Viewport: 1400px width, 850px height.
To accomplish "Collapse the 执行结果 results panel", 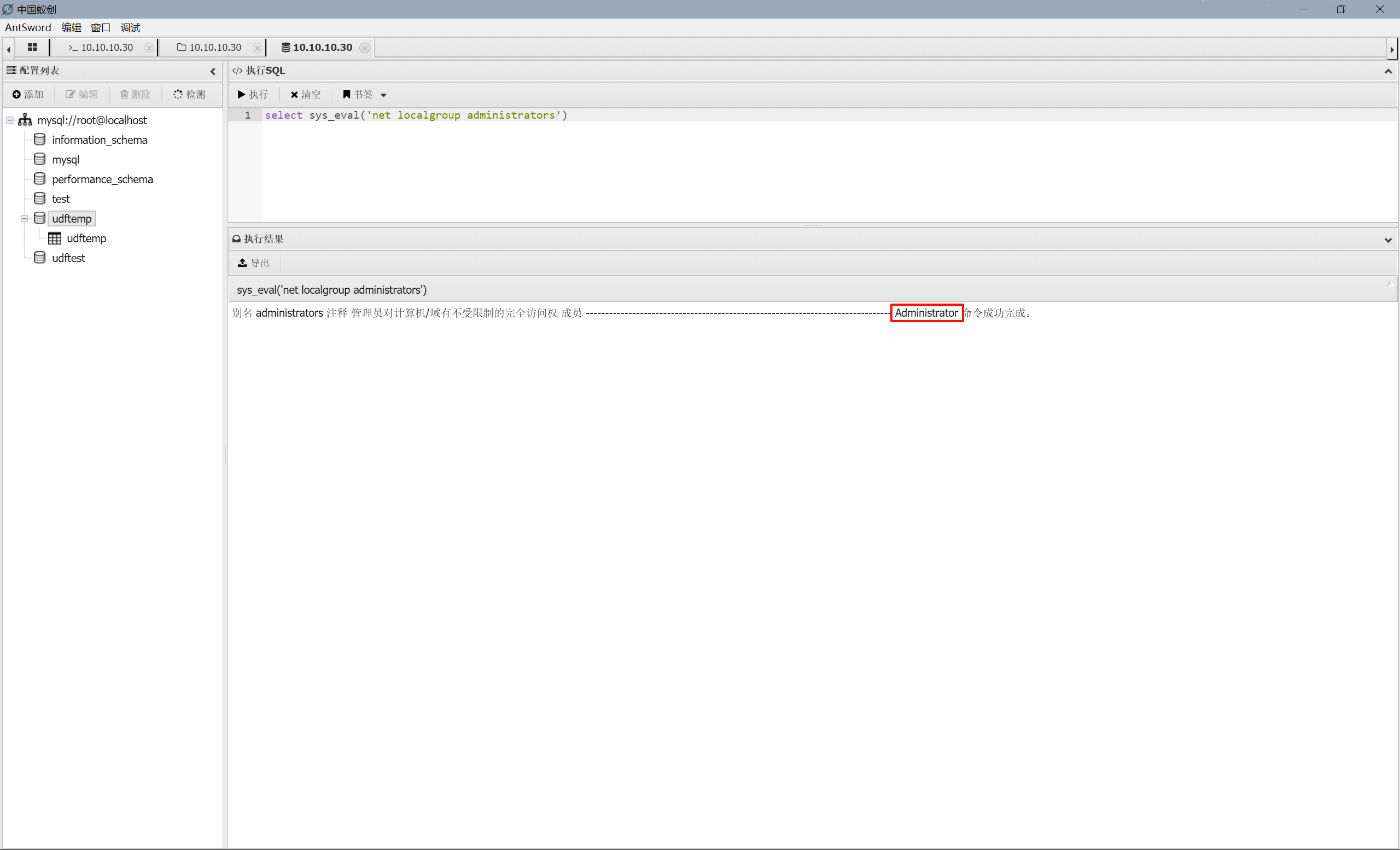I will 1388,239.
